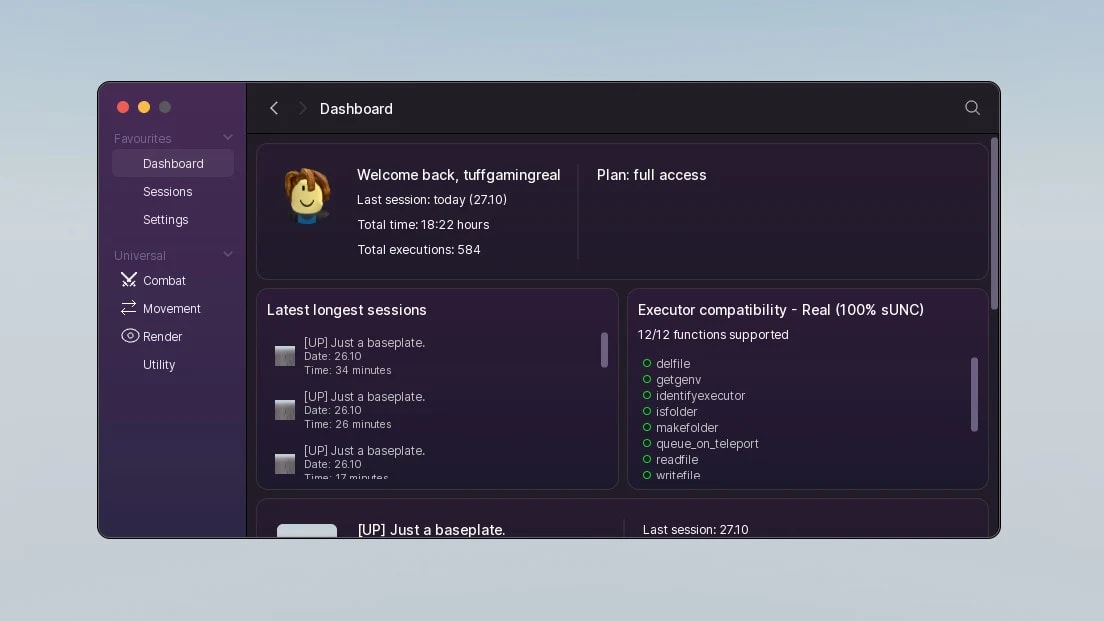Click the "Time: 26 minutes" text
1104x621 pixels.
pos(348,424)
